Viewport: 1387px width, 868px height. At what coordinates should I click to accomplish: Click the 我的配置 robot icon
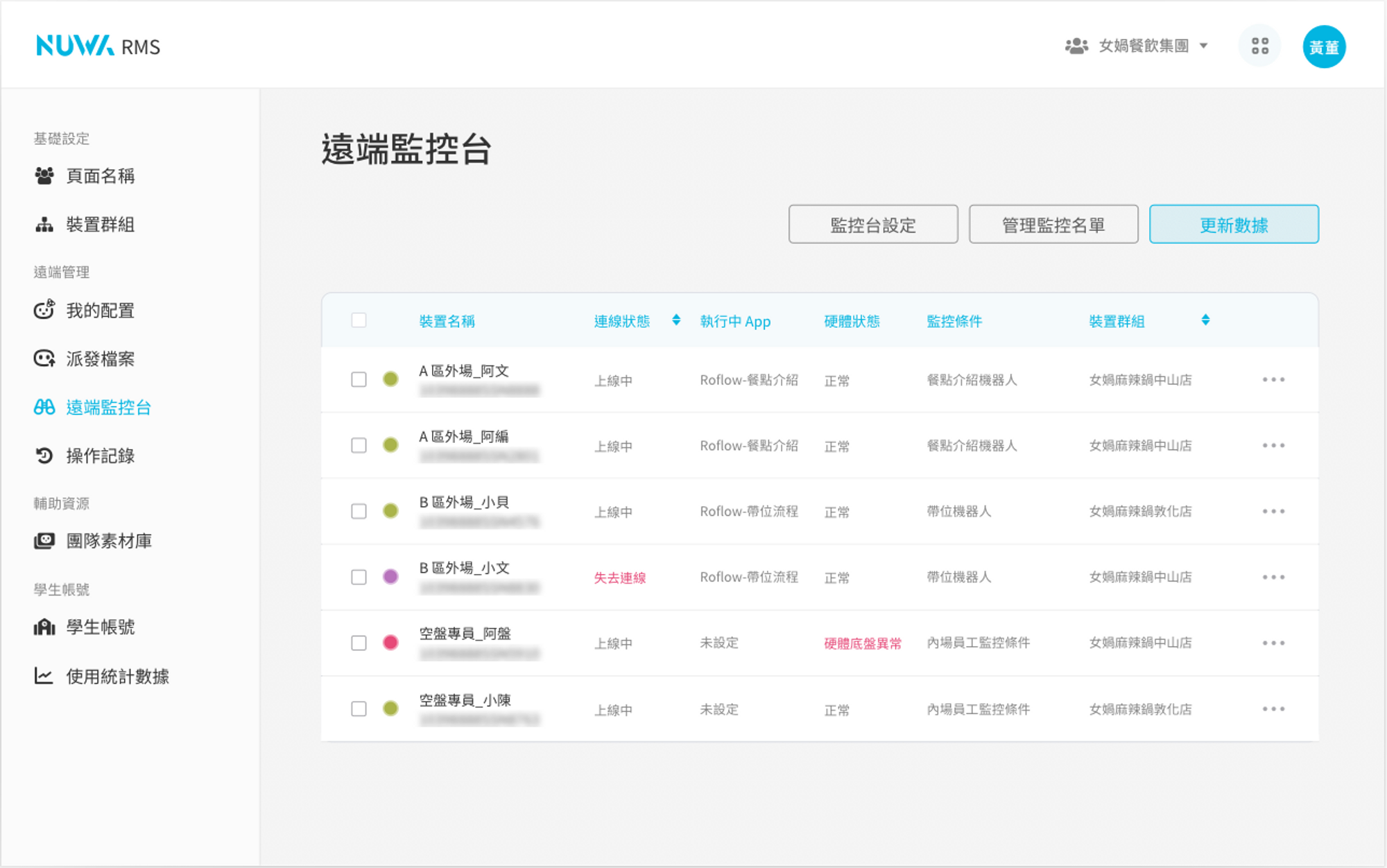[44, 310]
